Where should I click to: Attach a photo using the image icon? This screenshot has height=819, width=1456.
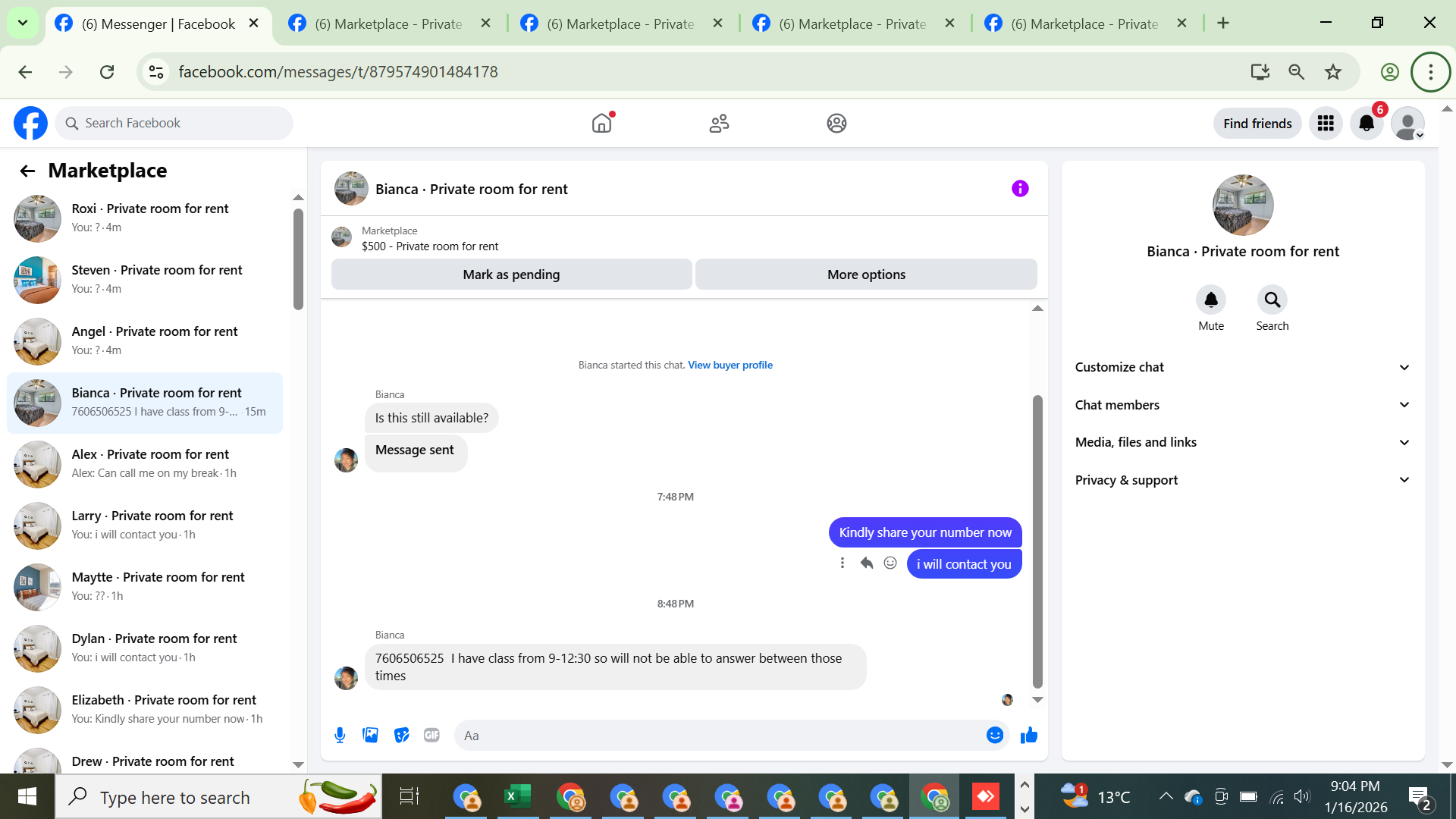[x=370, y=735]
